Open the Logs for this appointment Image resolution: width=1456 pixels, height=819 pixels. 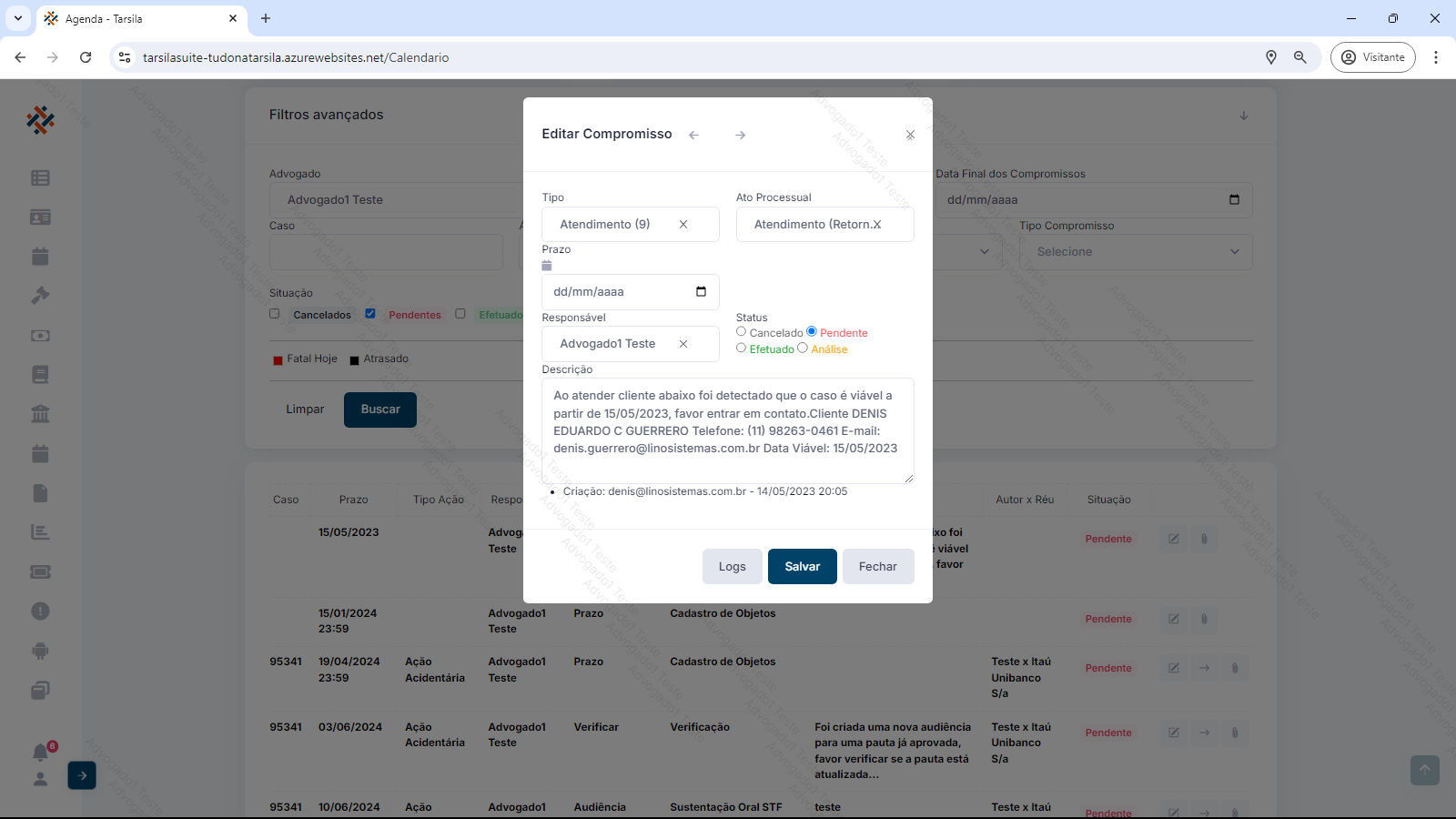point(732,567)
